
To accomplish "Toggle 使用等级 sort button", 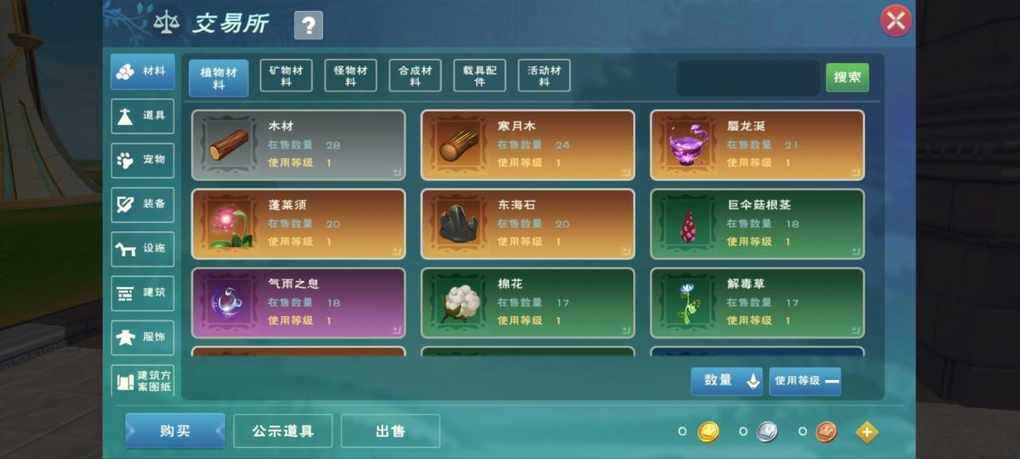I will click(x=805, y=381).
